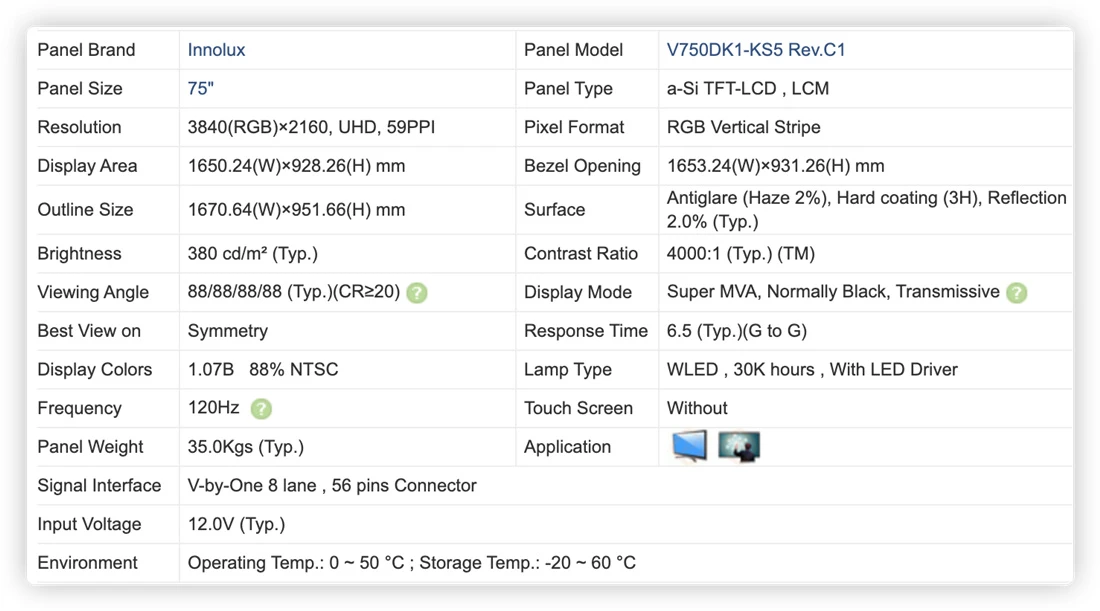Open the V750DK1-KS5 Rev.C1 model link
The height and width of the screenshot is (611, 1100).
[756, 50]
